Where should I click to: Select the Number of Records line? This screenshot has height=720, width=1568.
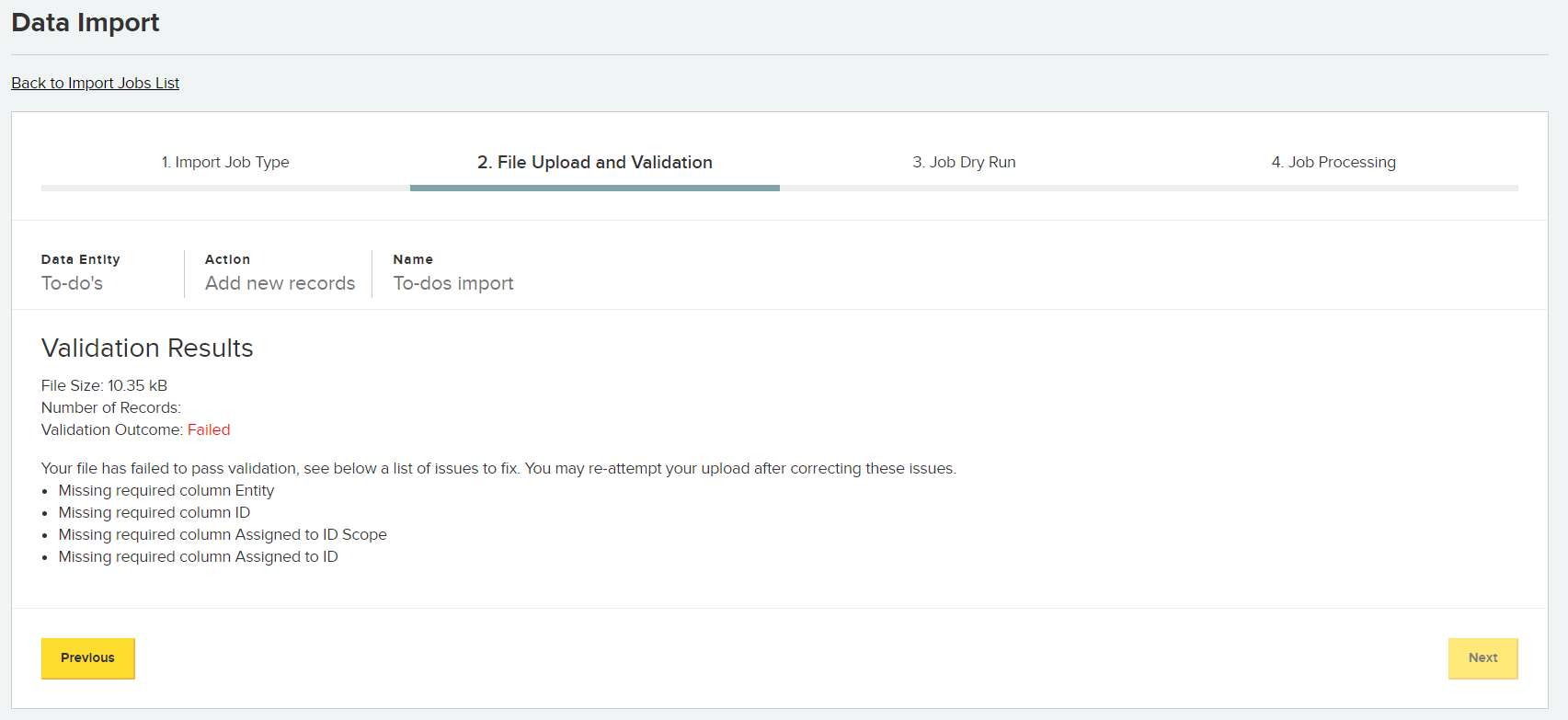111,407
